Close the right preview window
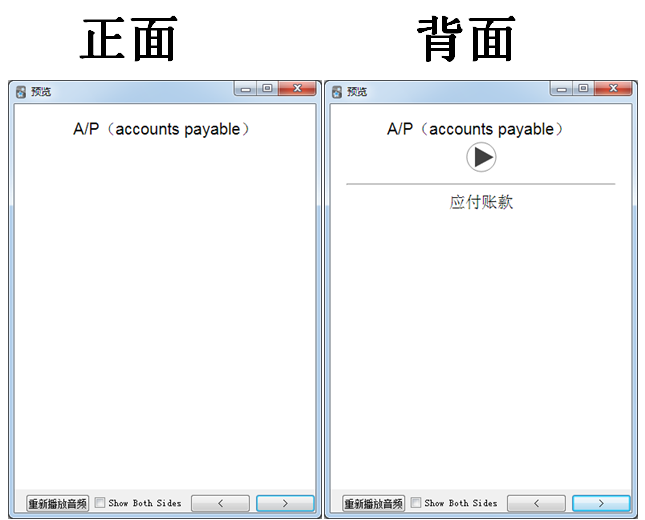The height and width of the screenshot is (520, 645). pos(613,88)
